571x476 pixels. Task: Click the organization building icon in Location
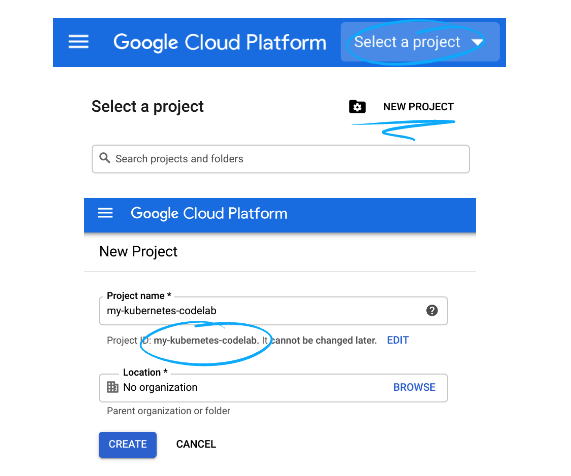[x=113, y=387]
